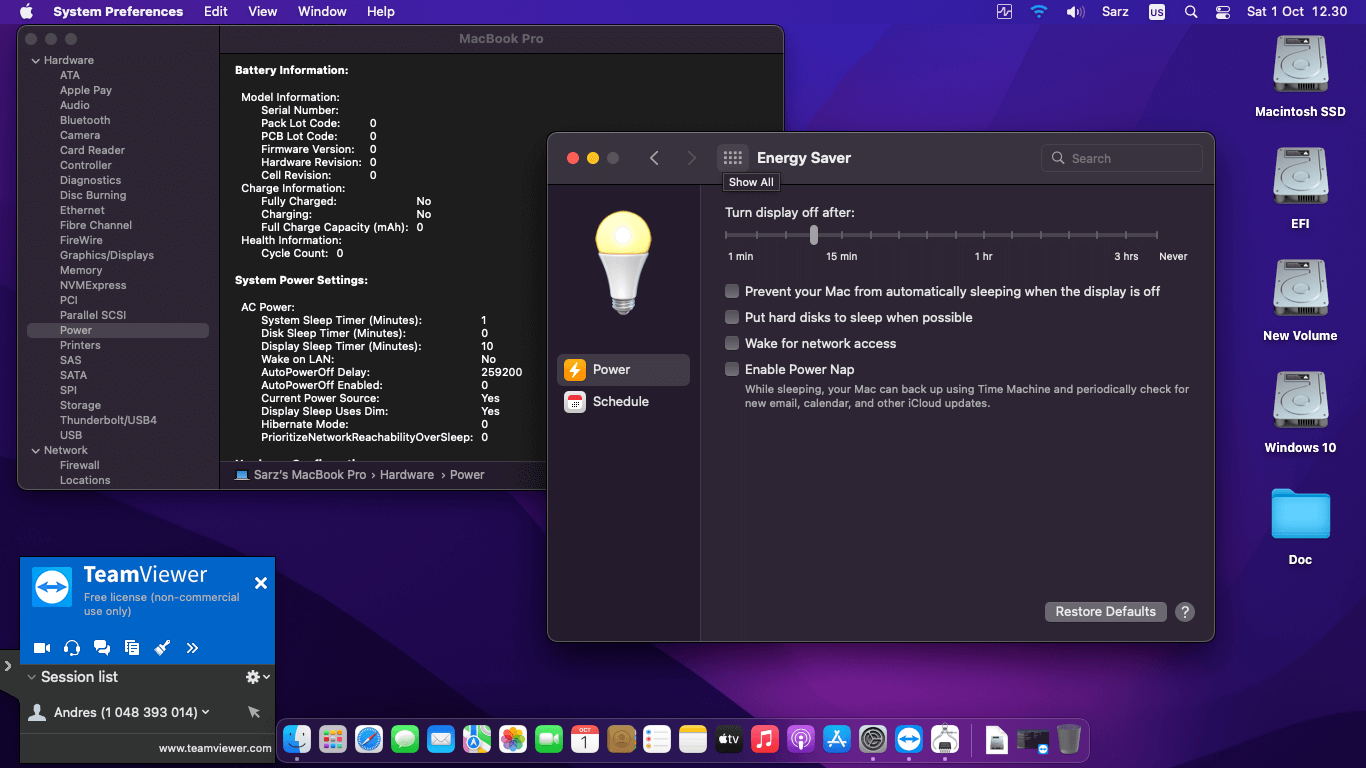The height and width of the screenshot is (768, 1366).
Task: Check Put hard disks to sleep
Action: point(732,317)
